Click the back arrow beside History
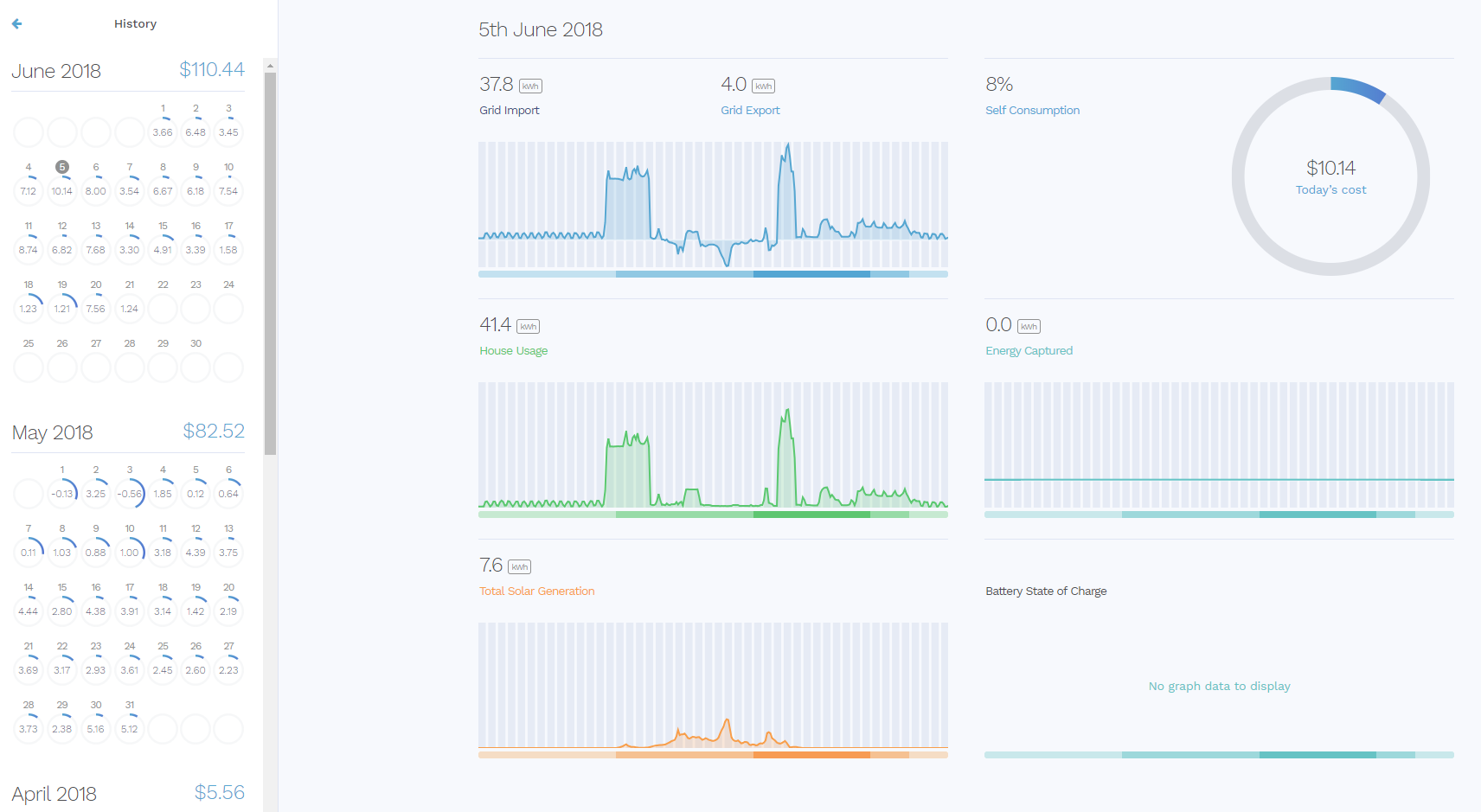1481x812 pixels. 16,24
